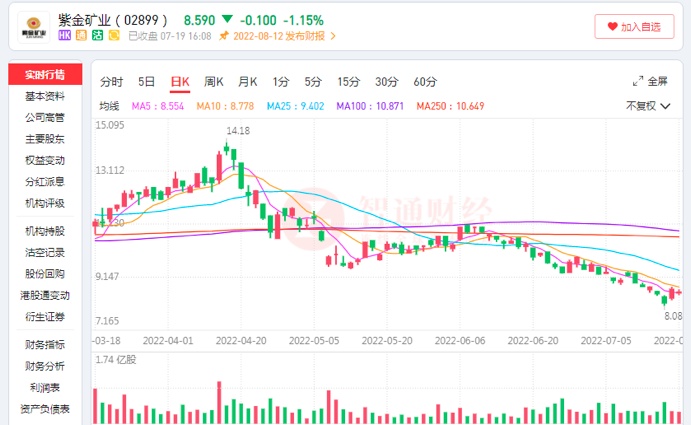Click the orange 通 badge icon
Viewport: 691px width, 425px height.
coord(81,35)
